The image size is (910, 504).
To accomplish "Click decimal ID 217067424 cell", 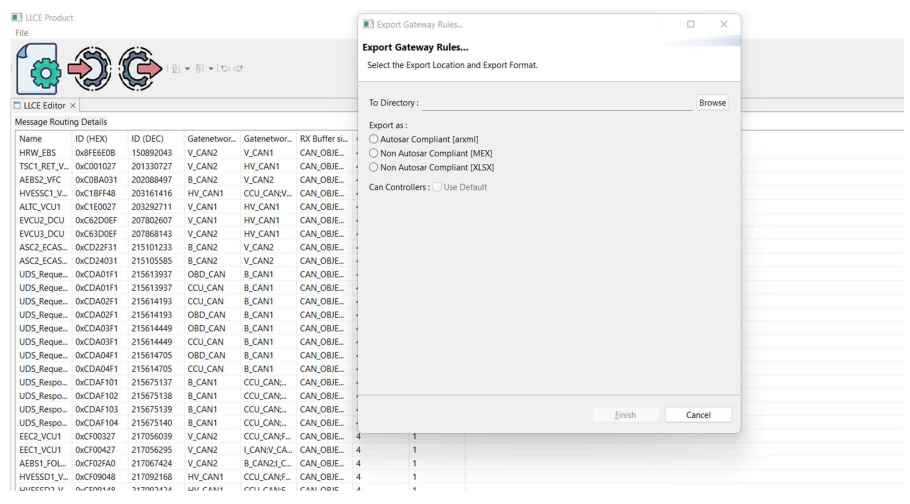I will click(151, 463).
